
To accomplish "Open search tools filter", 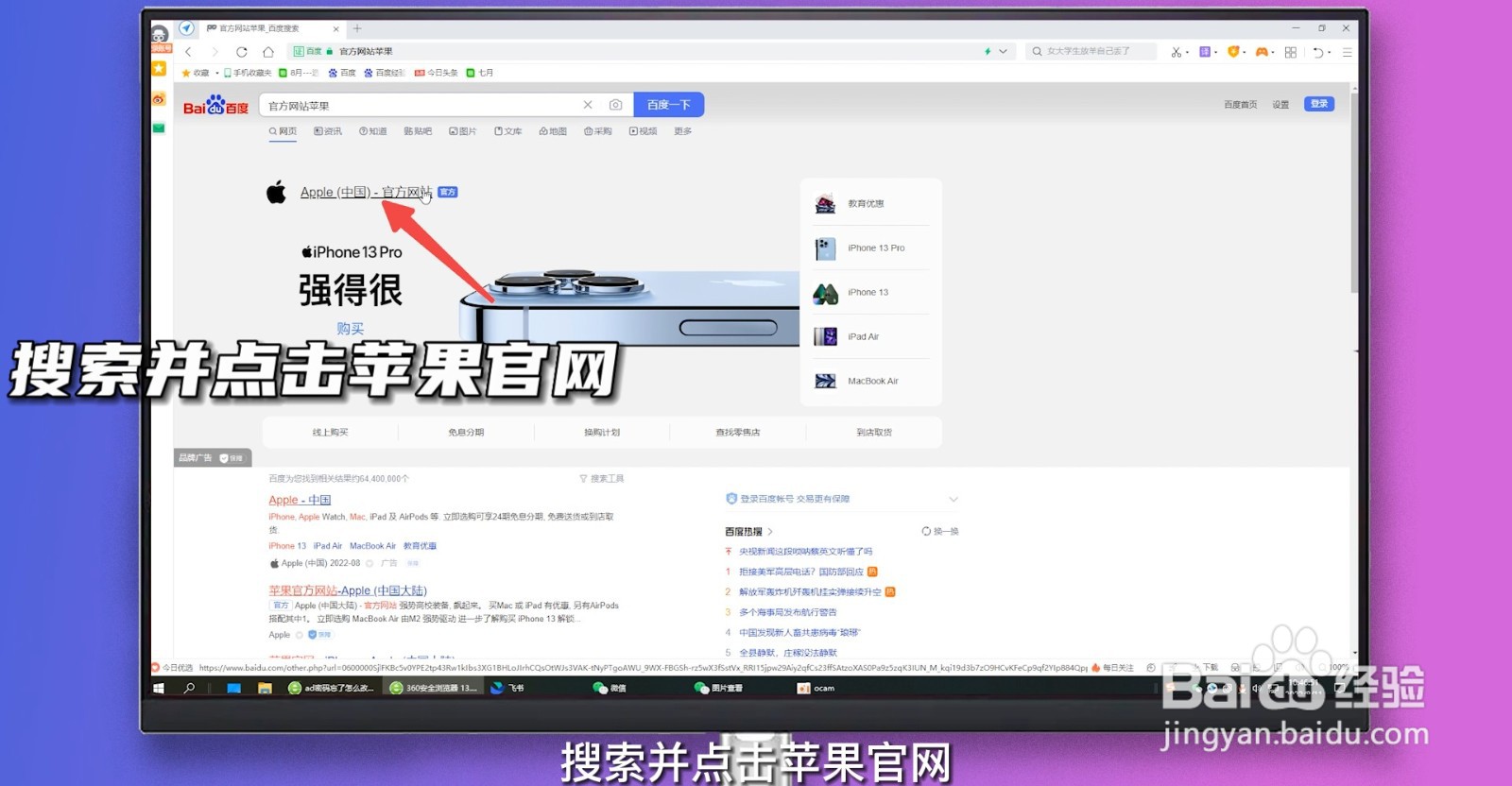I will [602, 479].
